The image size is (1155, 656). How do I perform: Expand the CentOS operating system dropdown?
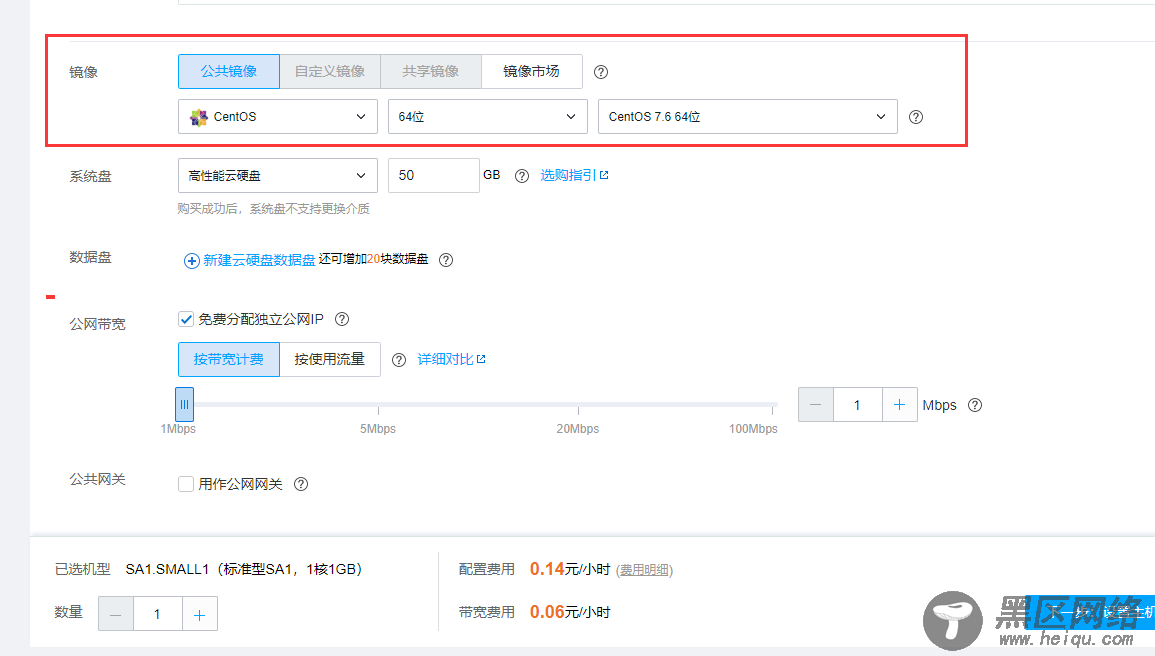278,116
